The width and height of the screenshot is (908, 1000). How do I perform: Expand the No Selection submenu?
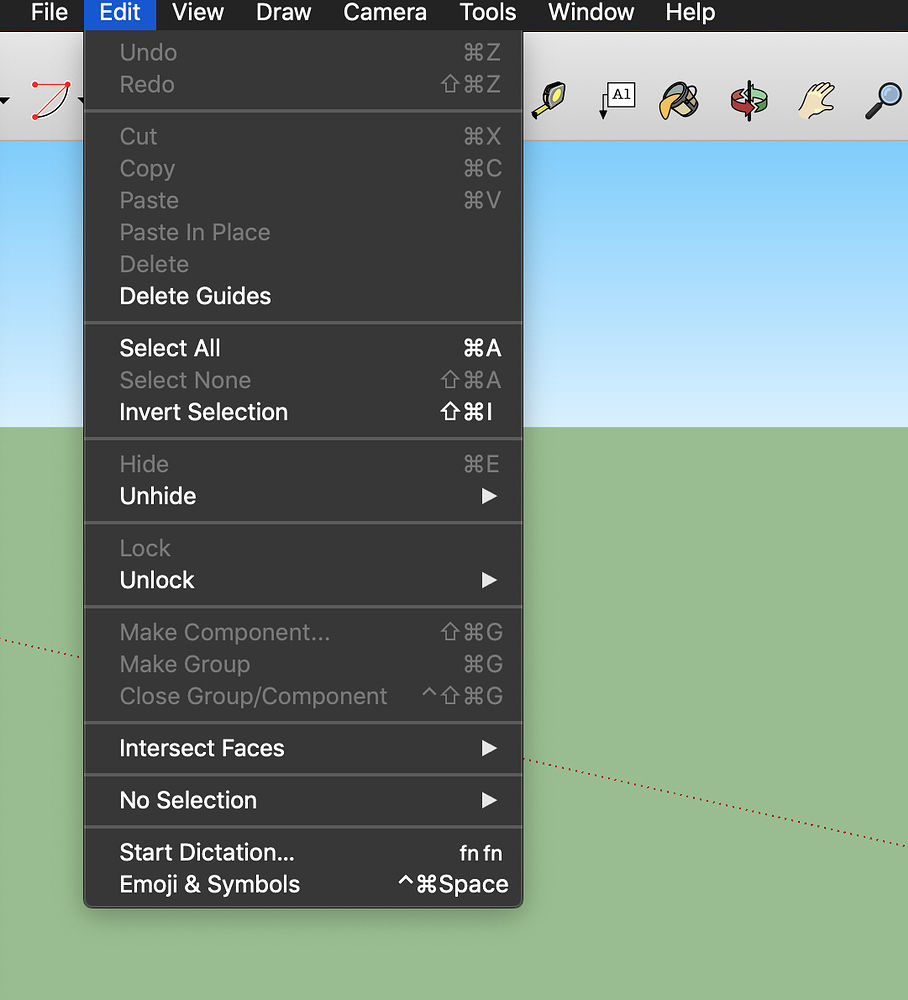pos(188,800)
